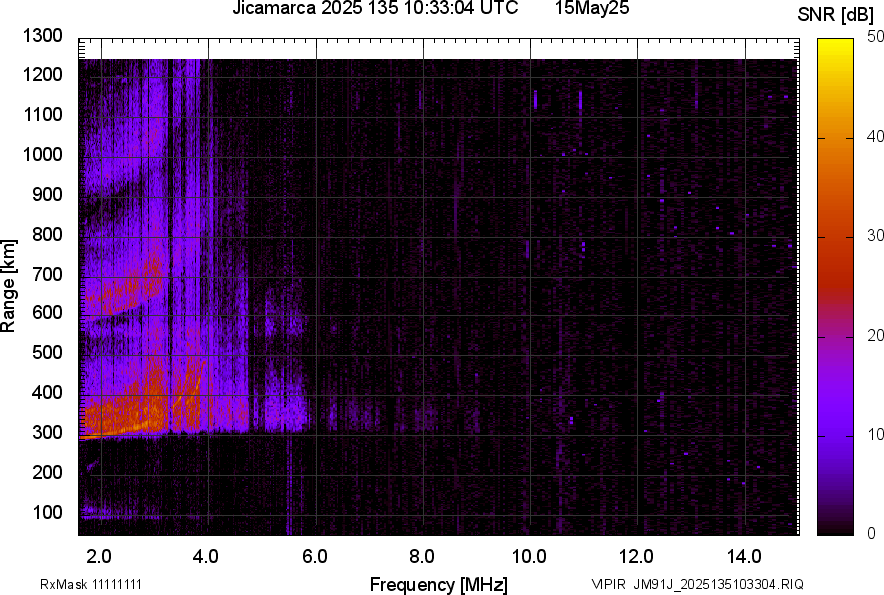Click the frequency tick label '8.0'
884x595 pixels.
click(x=422, y=557)
